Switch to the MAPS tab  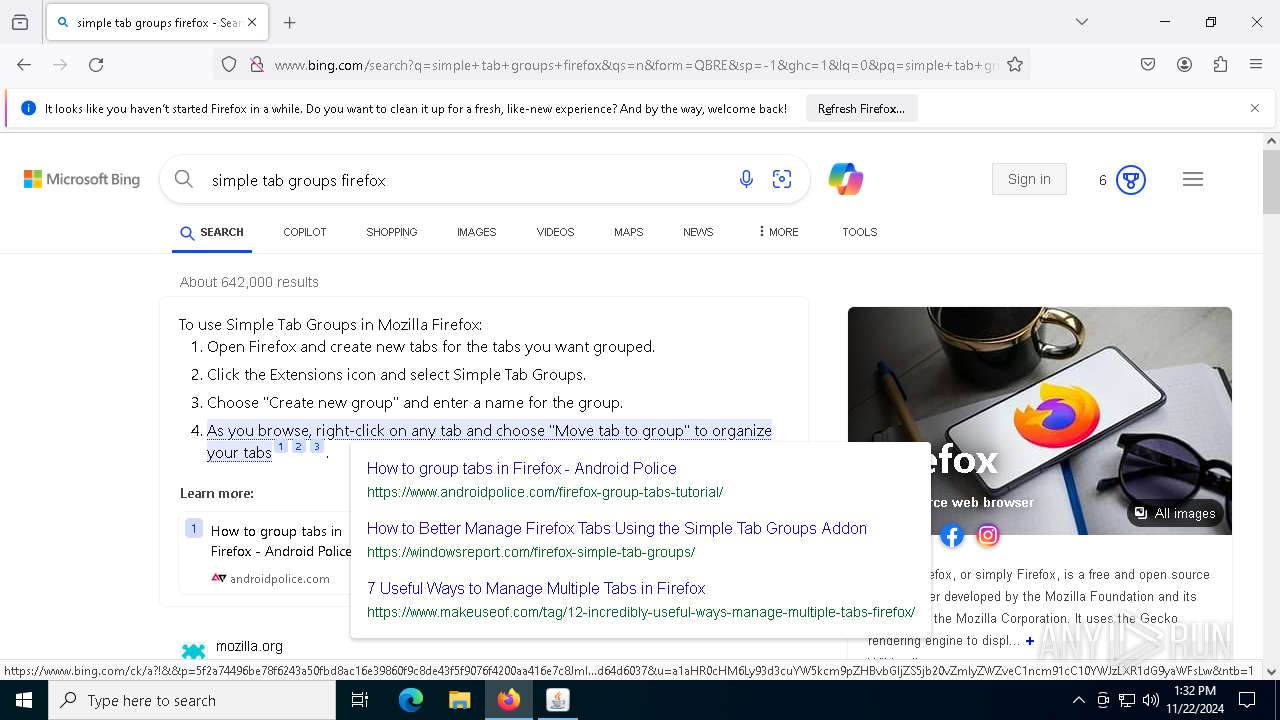click(x=628, y=232)
